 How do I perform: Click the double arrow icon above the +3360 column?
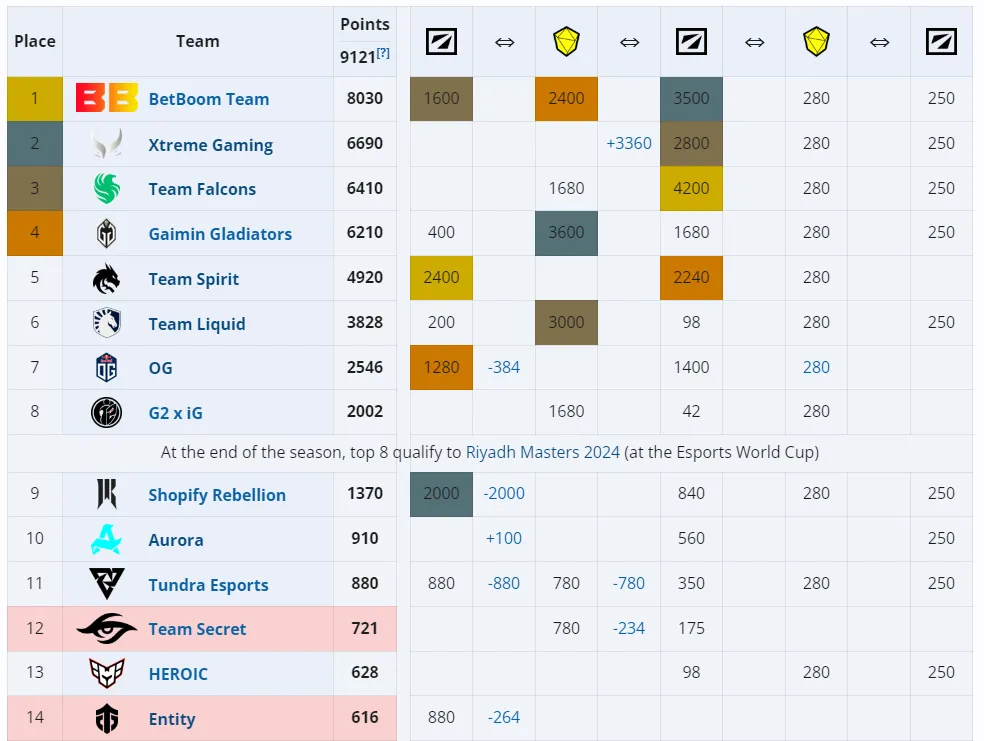(x=629, y=42)
